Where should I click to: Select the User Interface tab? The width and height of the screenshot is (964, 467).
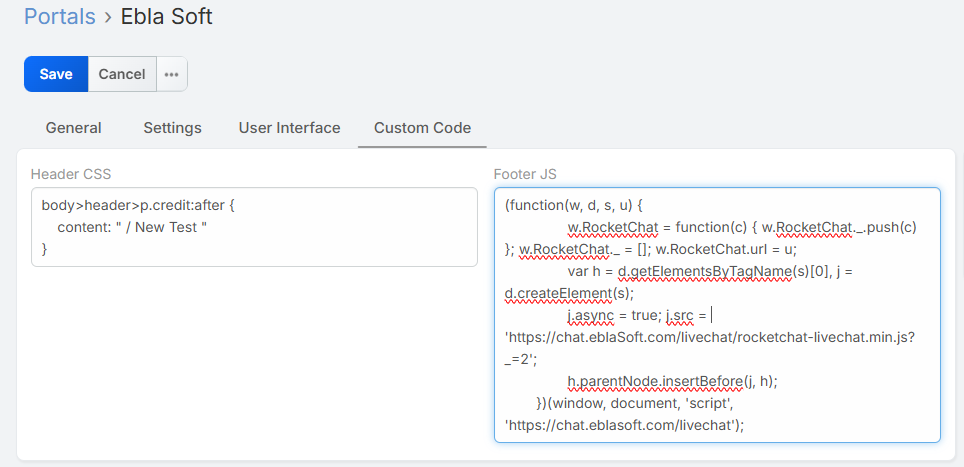[289, 128]
